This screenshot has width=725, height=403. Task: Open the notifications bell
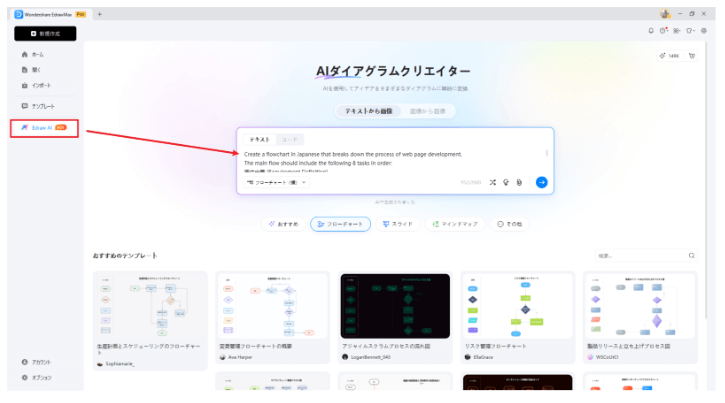pos(652,31)
